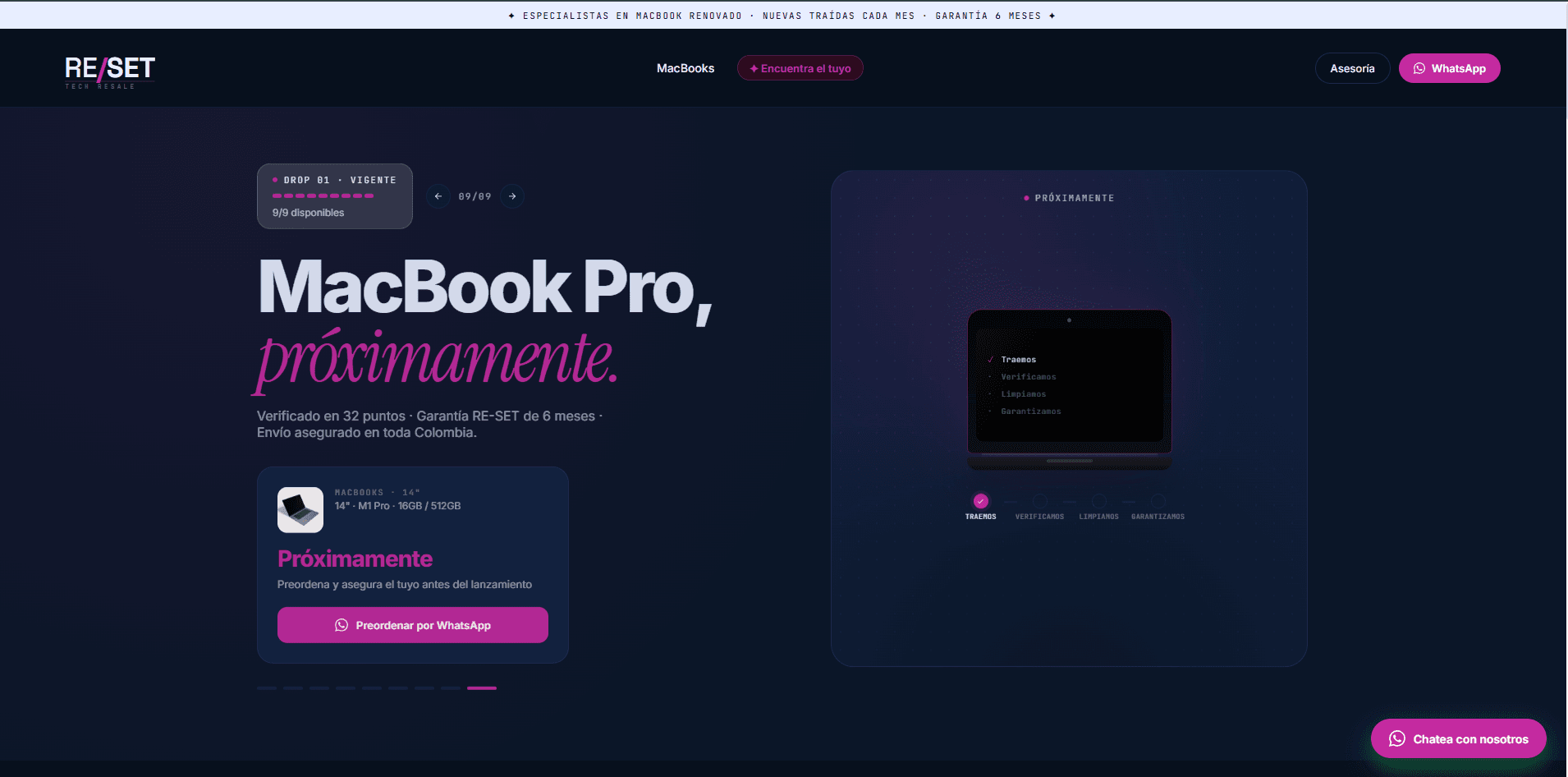1568x777 pixels.
Task: Open the Chatea con nosotros chat button
Action: point(1459,739)
